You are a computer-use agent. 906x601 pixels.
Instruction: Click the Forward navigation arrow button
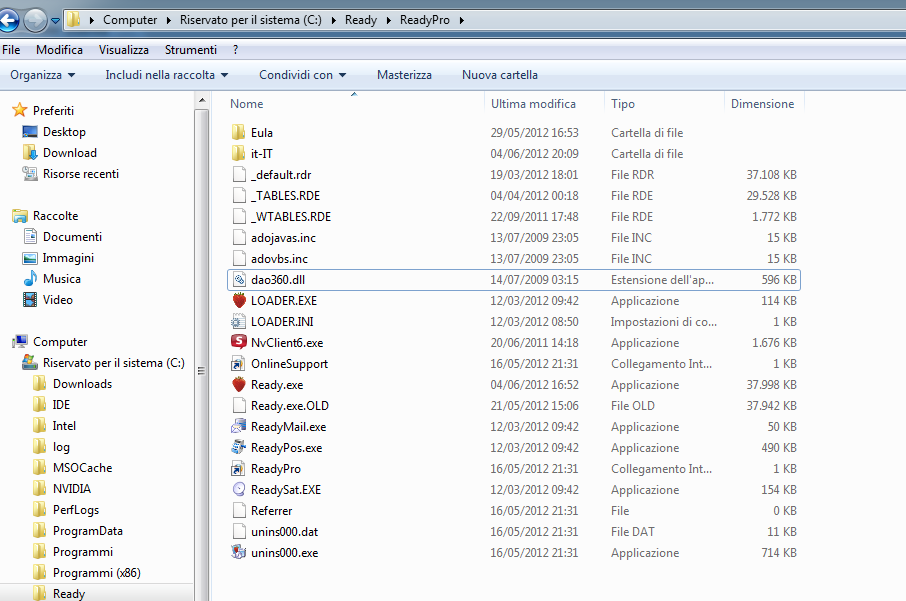coord(35,21)
